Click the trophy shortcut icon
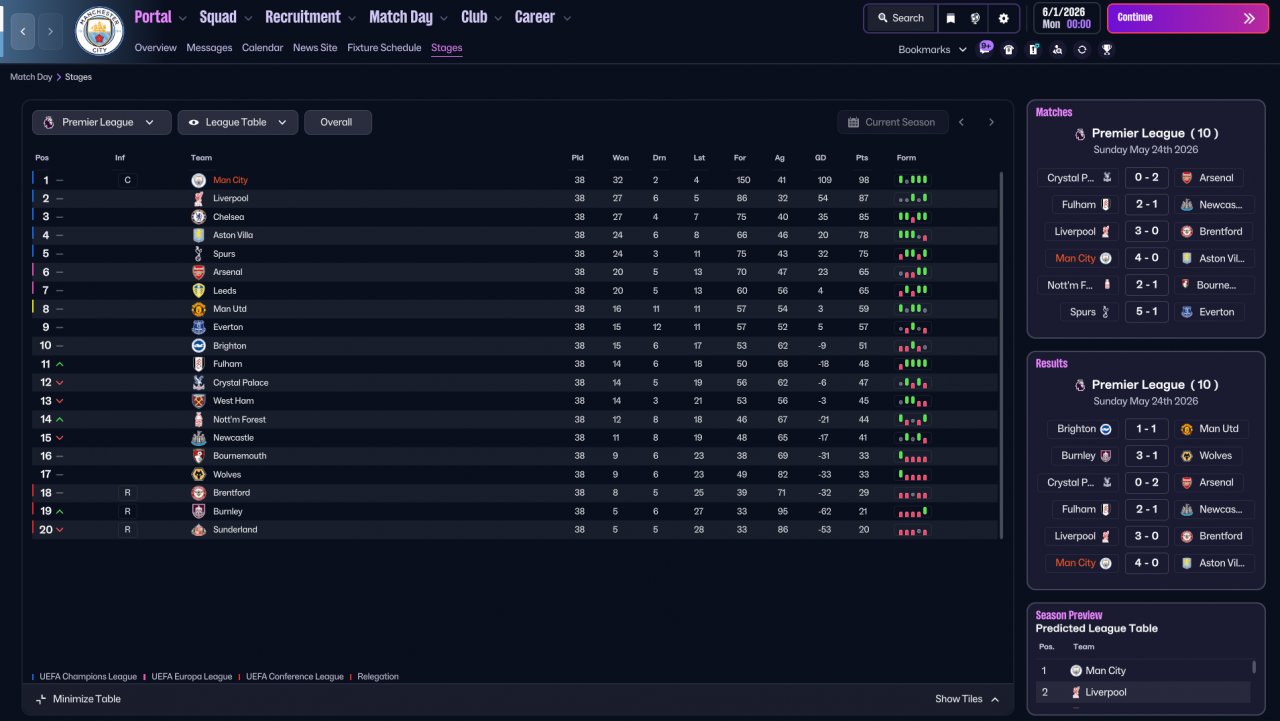Screen dimensions: 1280x721 coord(1107,49)
